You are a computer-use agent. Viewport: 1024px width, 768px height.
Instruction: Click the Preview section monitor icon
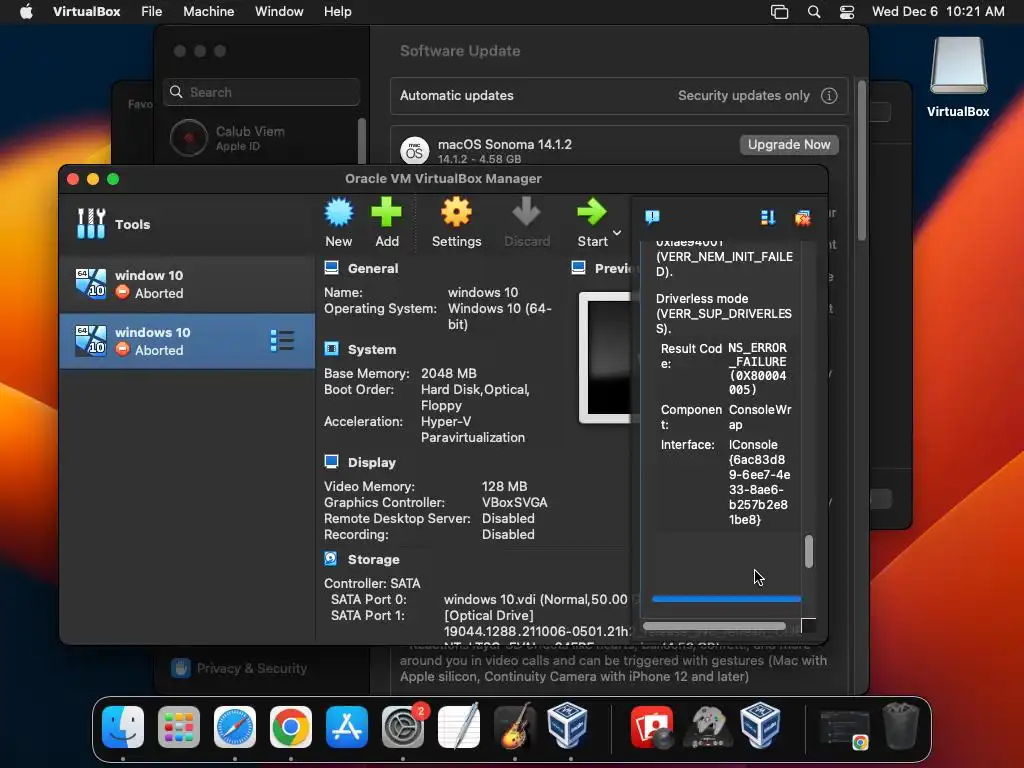pos(579,268)
